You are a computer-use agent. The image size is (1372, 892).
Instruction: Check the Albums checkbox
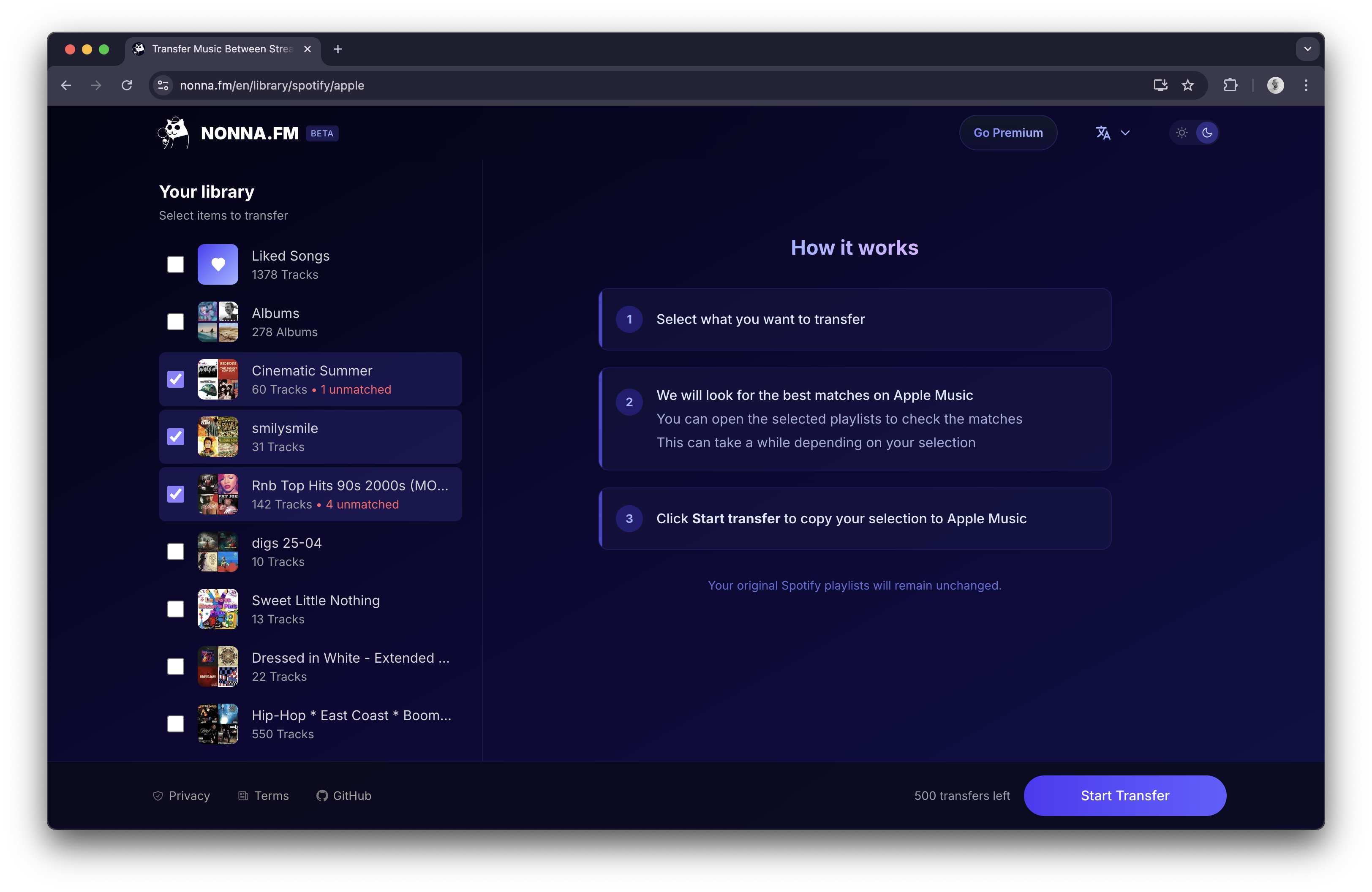point(175,321)
